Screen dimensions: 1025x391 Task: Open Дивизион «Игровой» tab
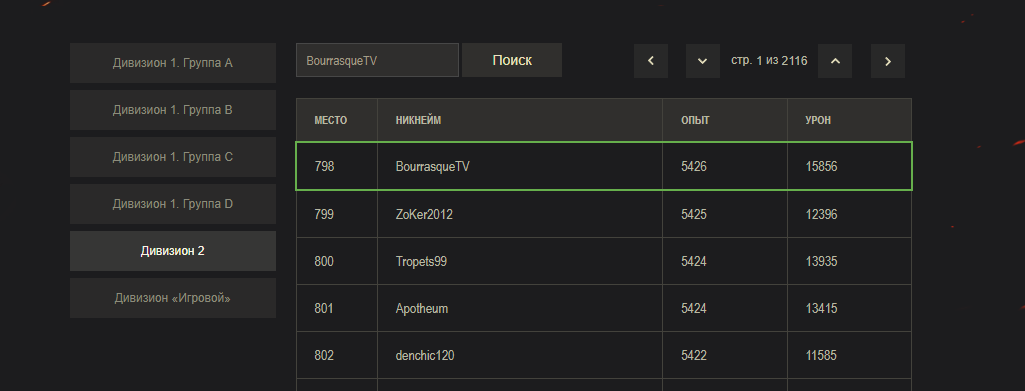[173, 298]
